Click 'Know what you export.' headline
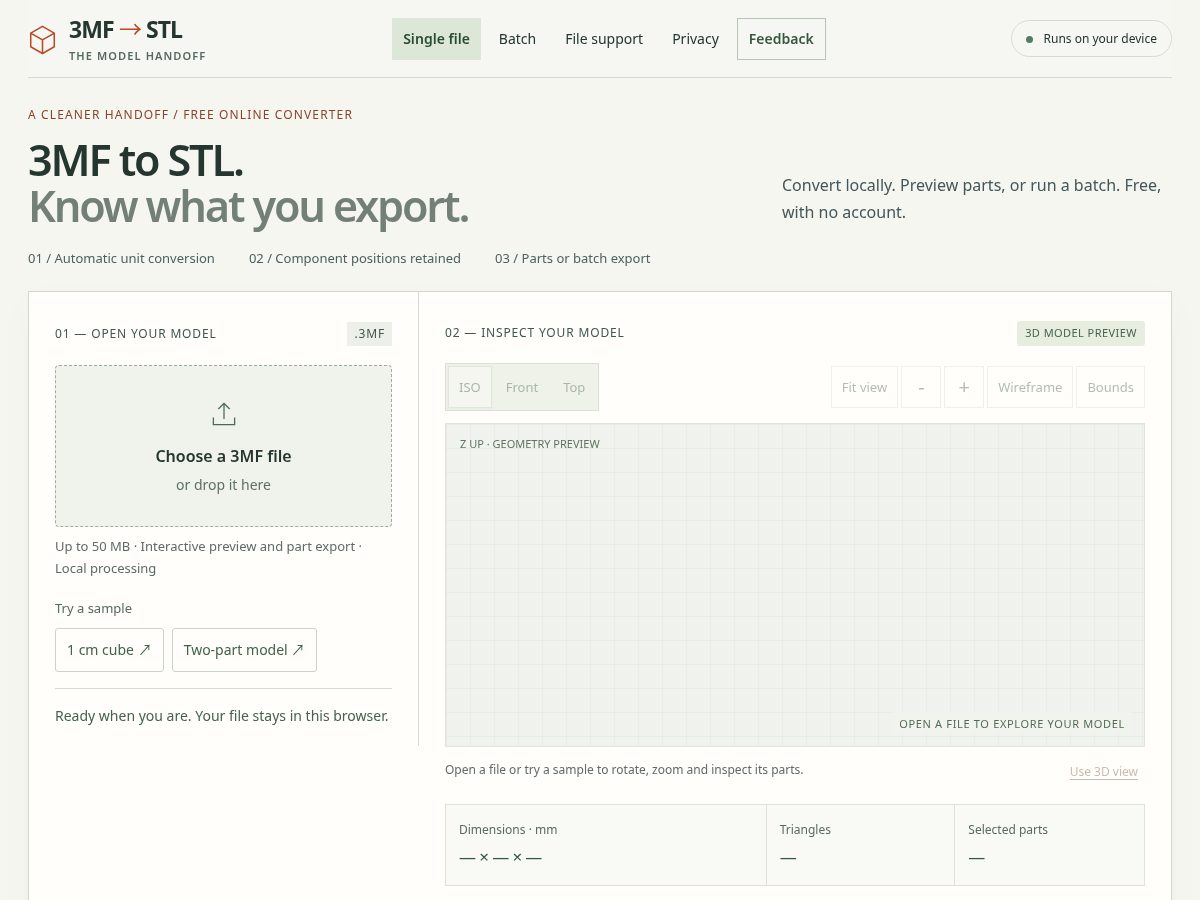 248,207
